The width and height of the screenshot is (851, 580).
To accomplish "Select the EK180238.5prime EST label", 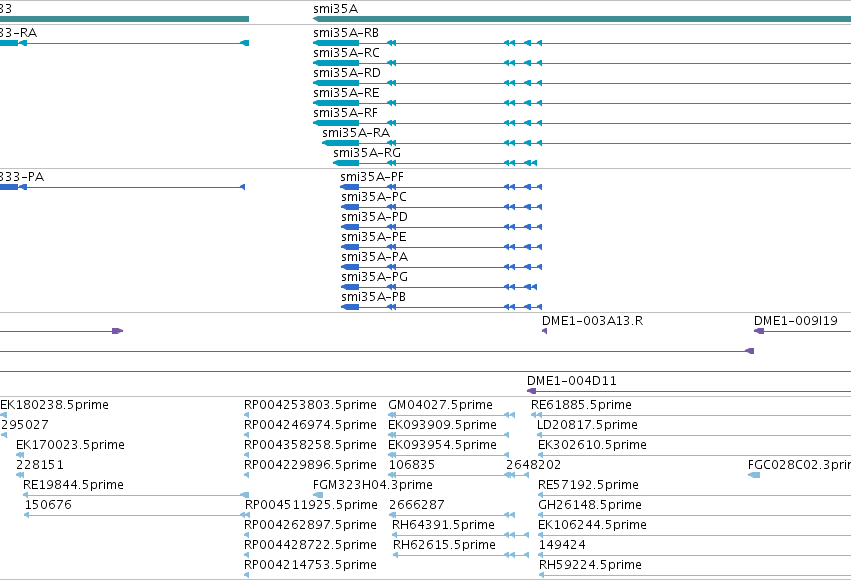I will click(x=54, y=405).
